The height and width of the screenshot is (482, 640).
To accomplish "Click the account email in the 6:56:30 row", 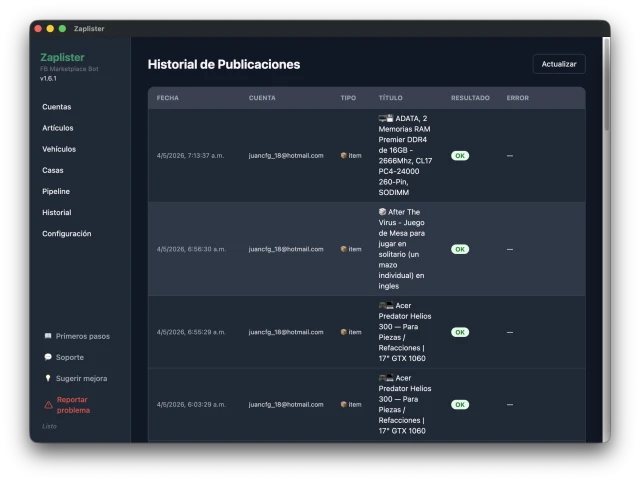I will [x=286, y=249].
